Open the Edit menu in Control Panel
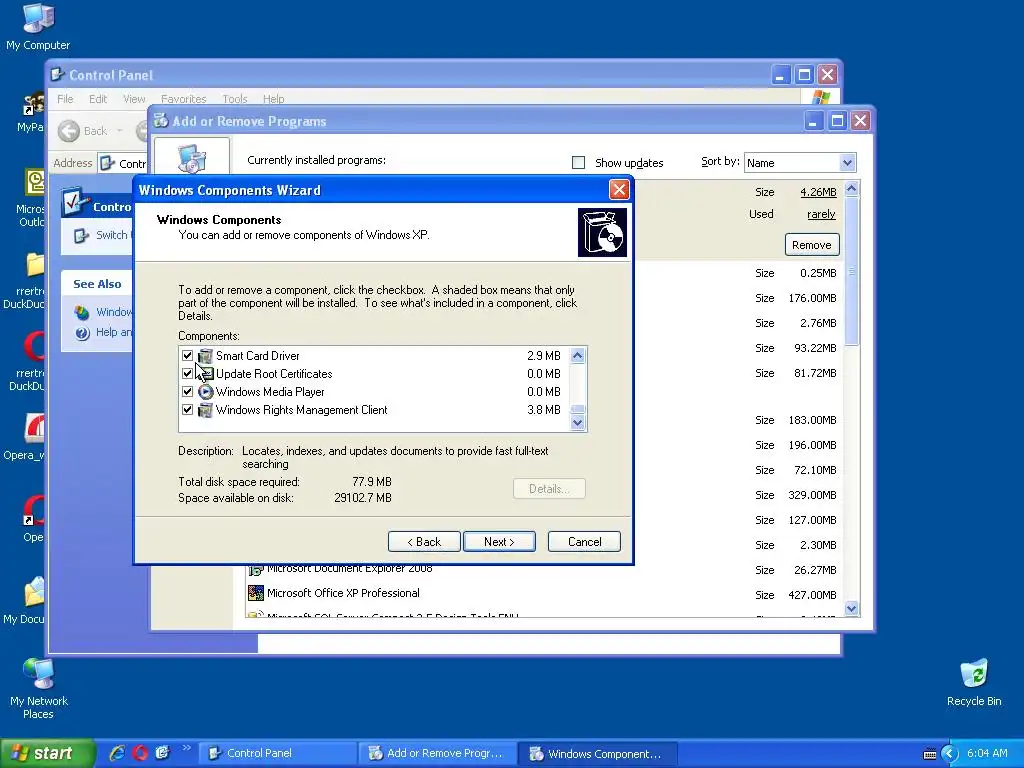Image resolution: width=1024 pixels, height=768 pixels. coord(98,99)
